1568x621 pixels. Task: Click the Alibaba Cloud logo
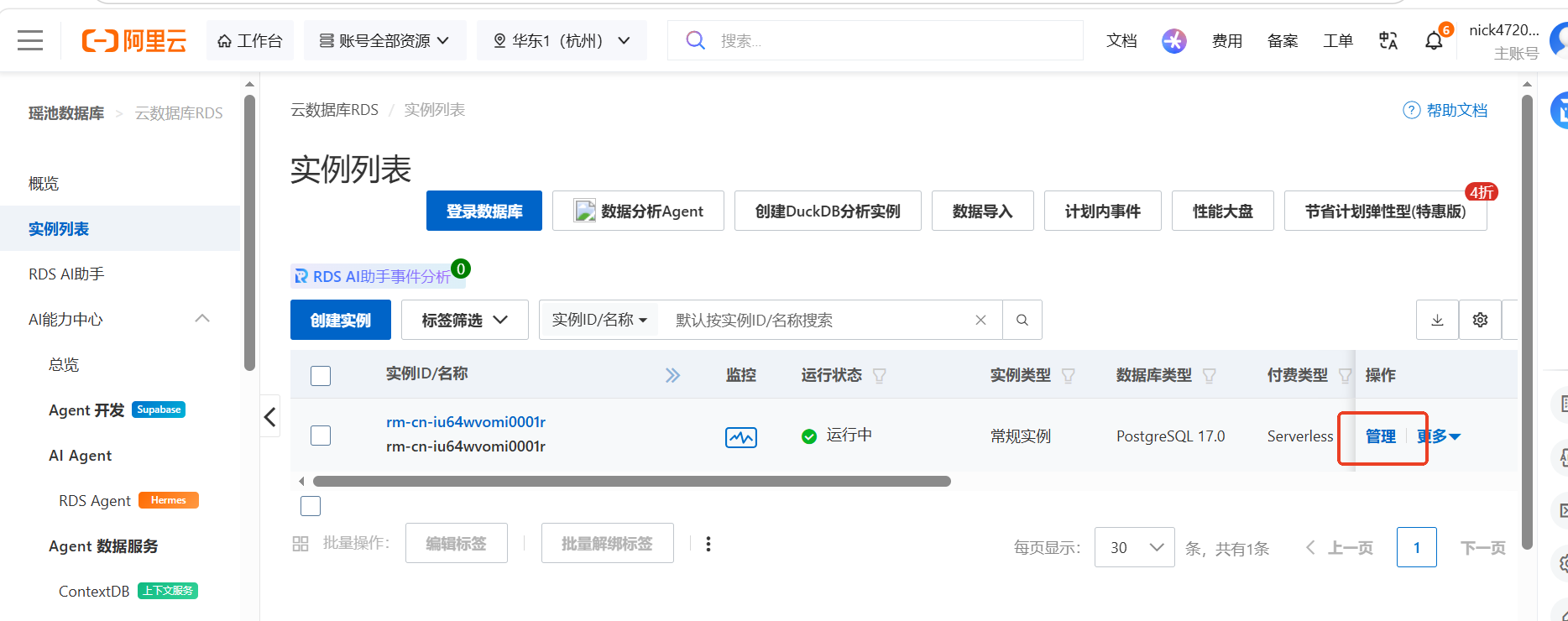pos(134,40)
